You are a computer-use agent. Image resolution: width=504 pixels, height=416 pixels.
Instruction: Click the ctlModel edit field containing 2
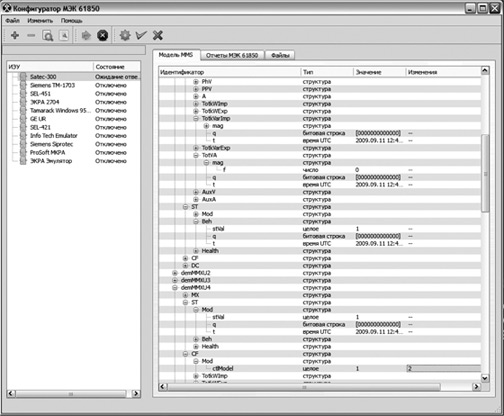[443, 368]
